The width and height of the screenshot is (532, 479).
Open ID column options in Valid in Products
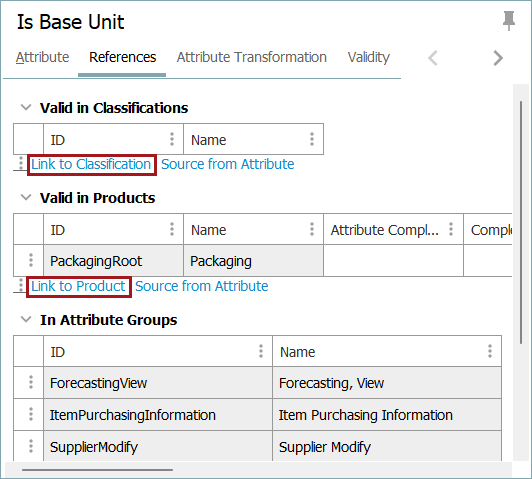point(172,229)
